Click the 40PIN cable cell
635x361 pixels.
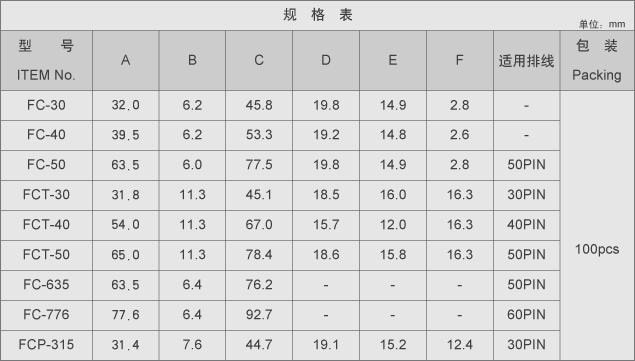[526, 225]
